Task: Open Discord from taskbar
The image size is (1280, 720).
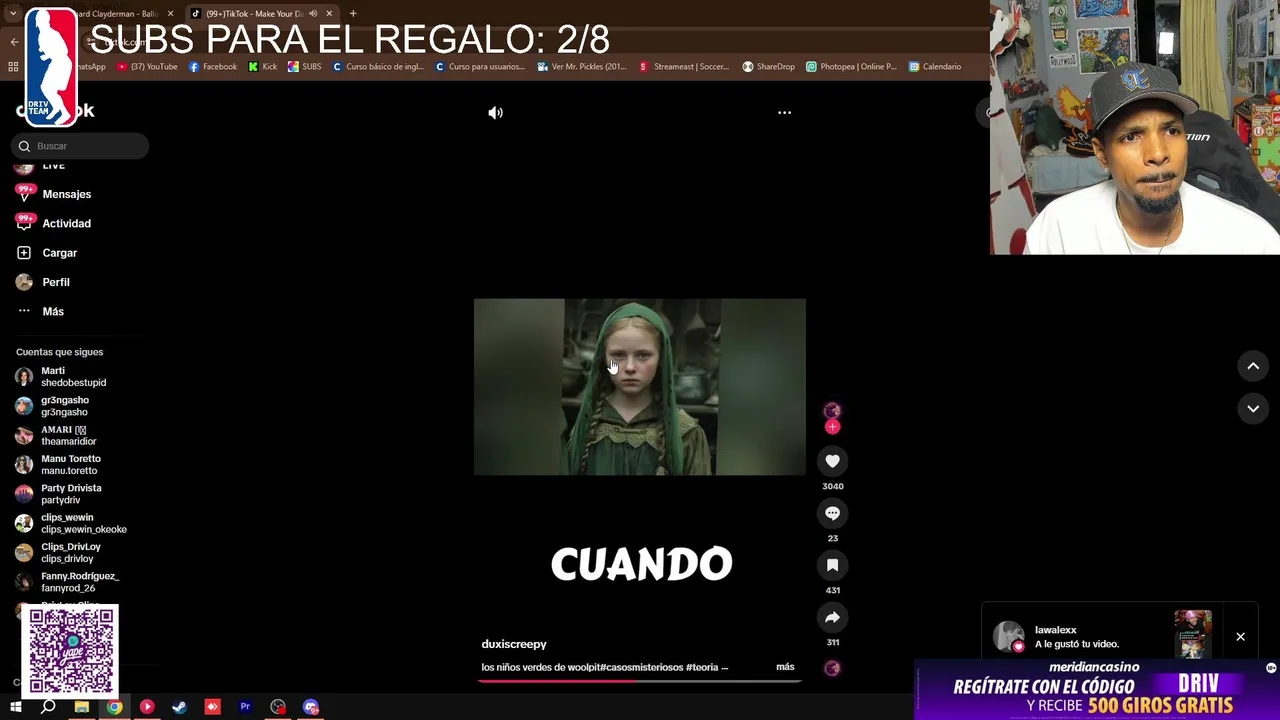Action: pyautogui.click(x=311, y=707)
